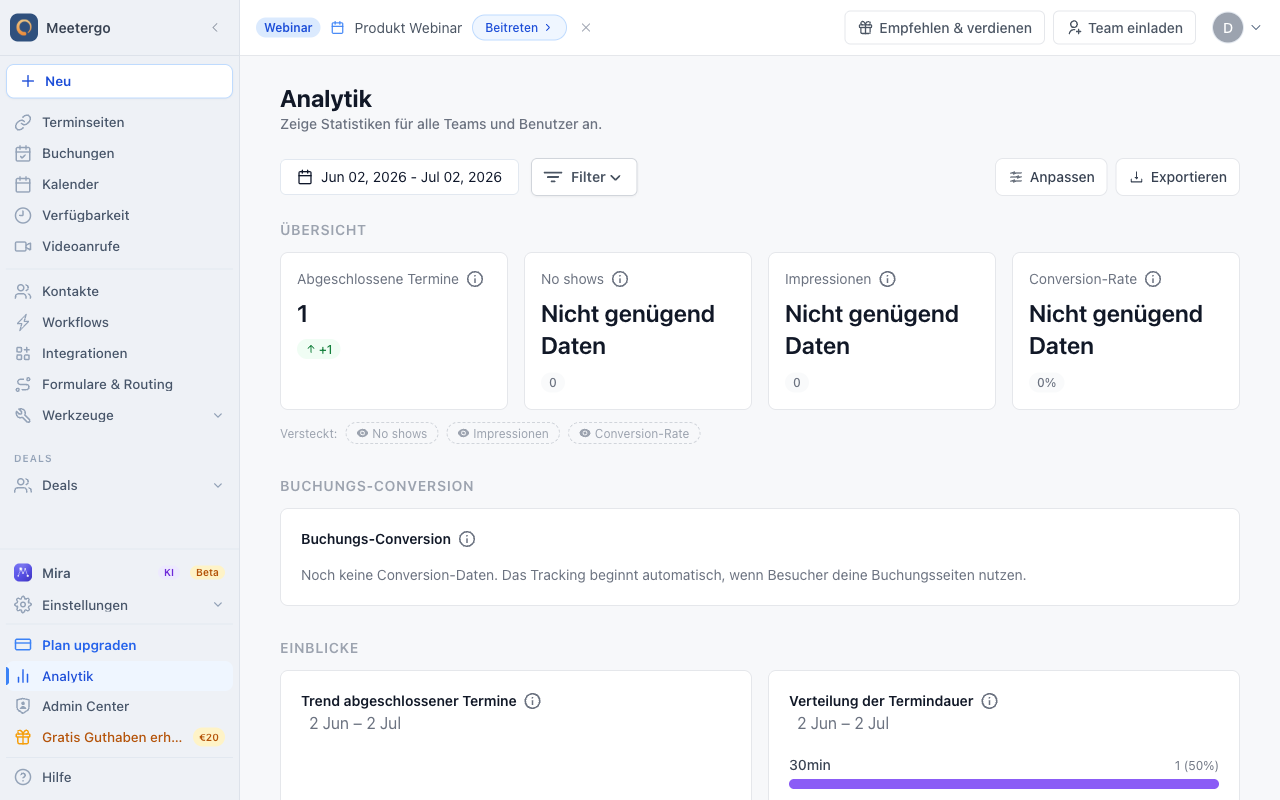Click the Verfügbarkeit clock icon
The height and width of the screenshot is (800, 1280).
click(23, 215)
